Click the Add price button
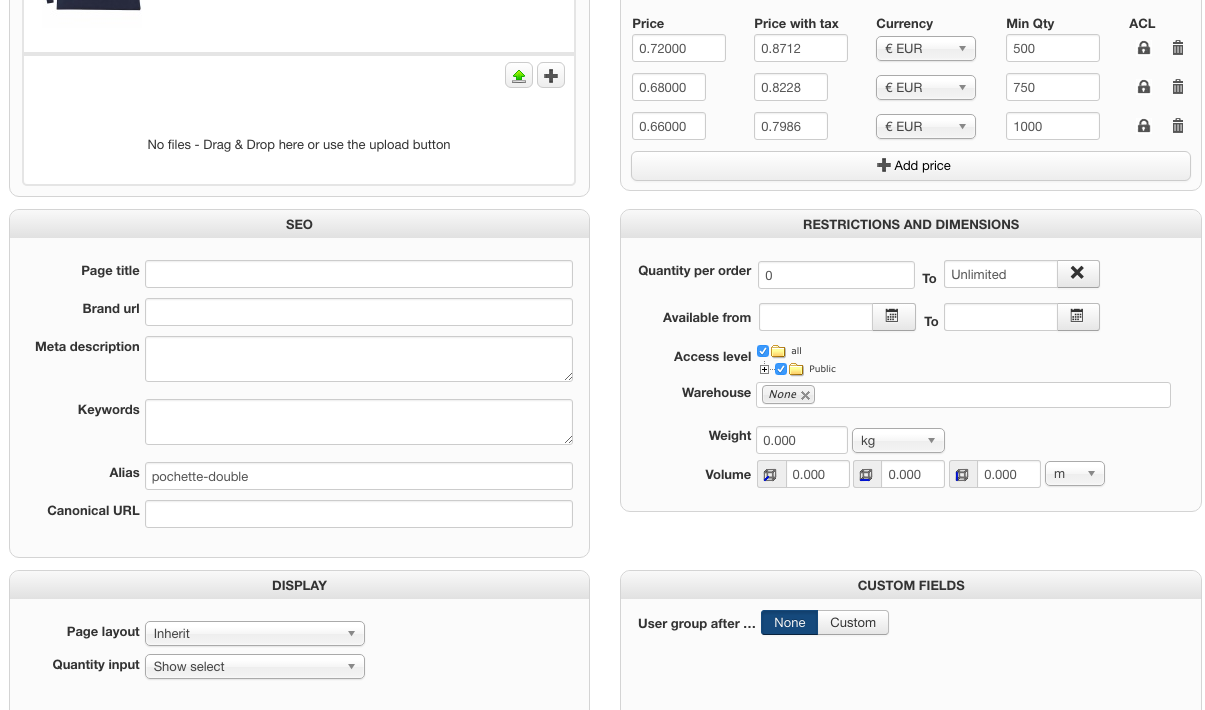 point(911,166)
